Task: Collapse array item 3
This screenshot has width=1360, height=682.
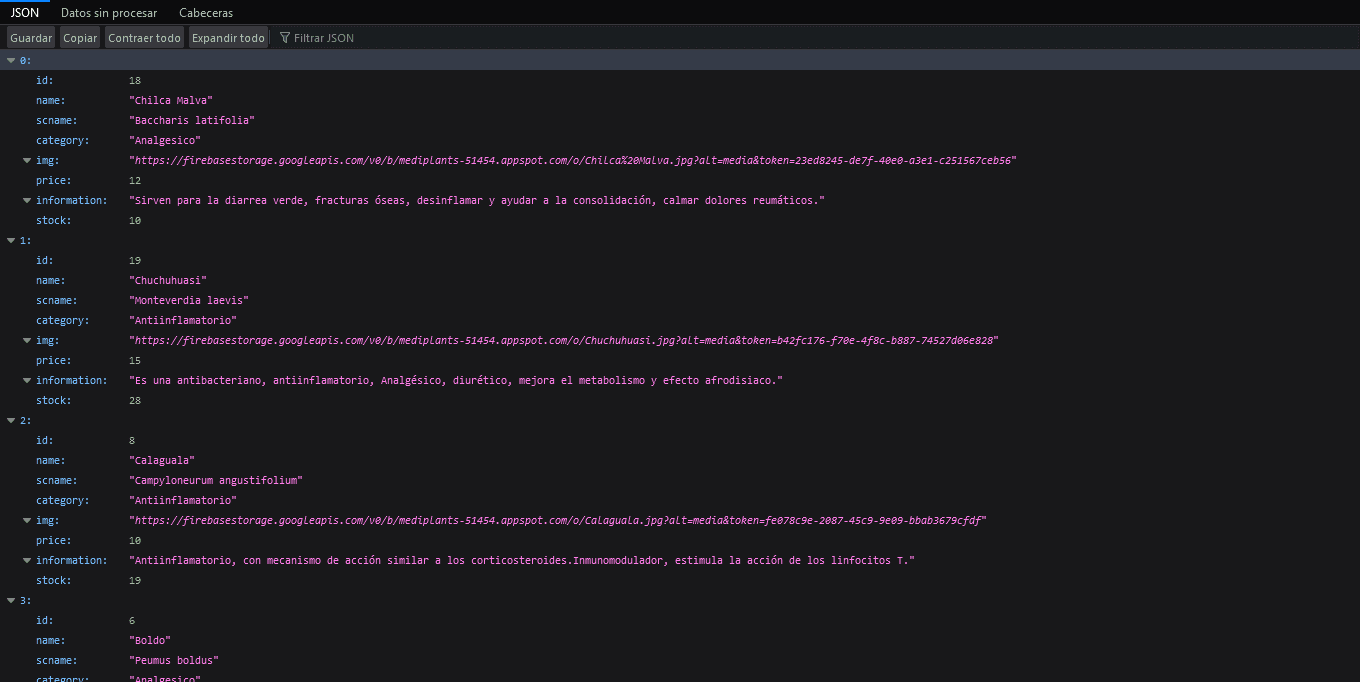Action: [11, 600]
